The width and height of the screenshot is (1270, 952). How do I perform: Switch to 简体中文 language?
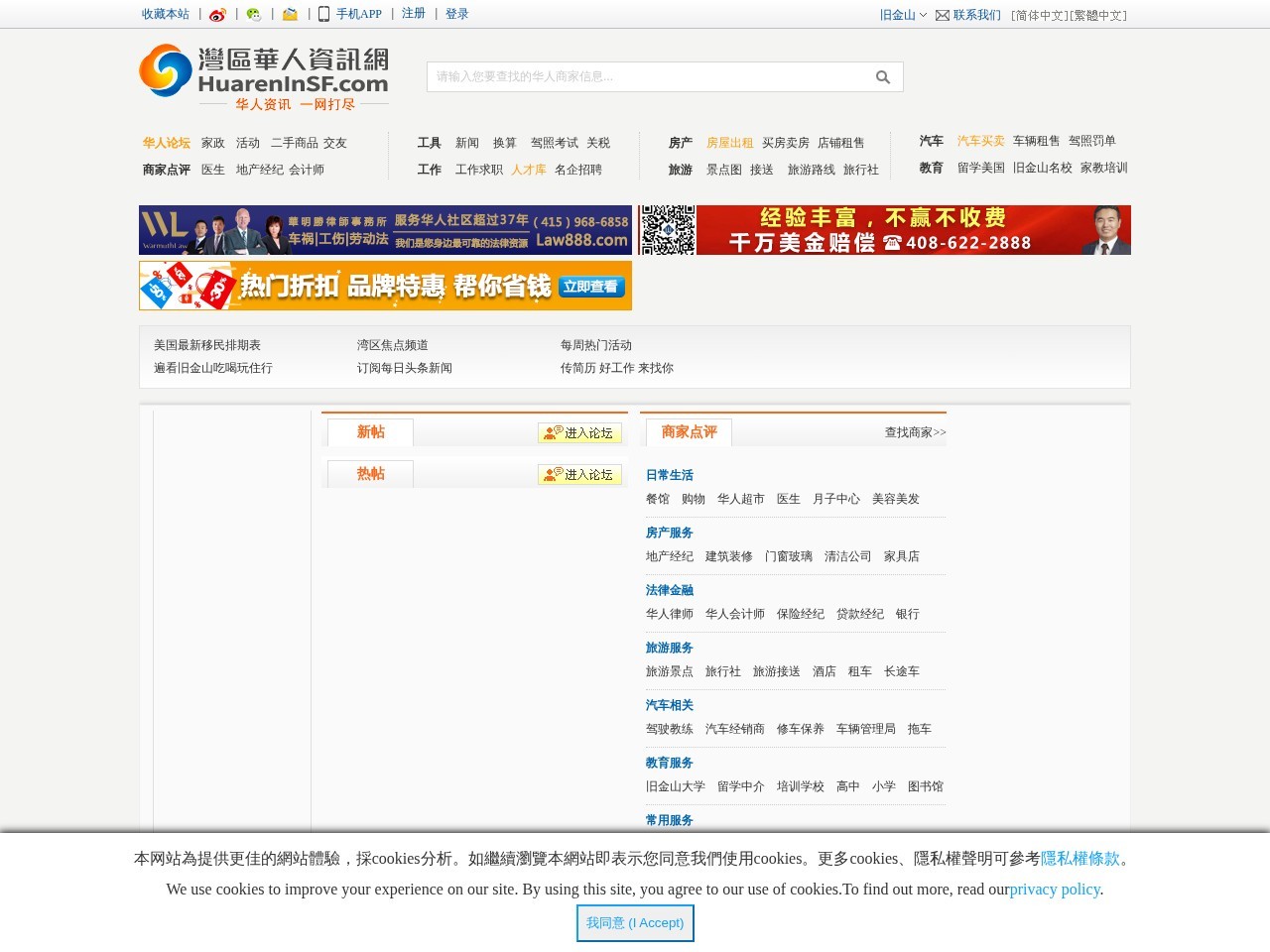(1040, 16)
